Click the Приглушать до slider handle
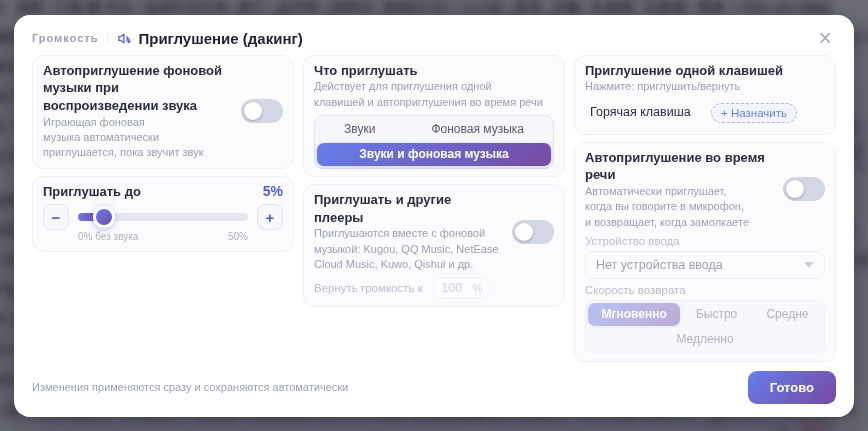This screenshot has height=431, width=868. point(104,217)
